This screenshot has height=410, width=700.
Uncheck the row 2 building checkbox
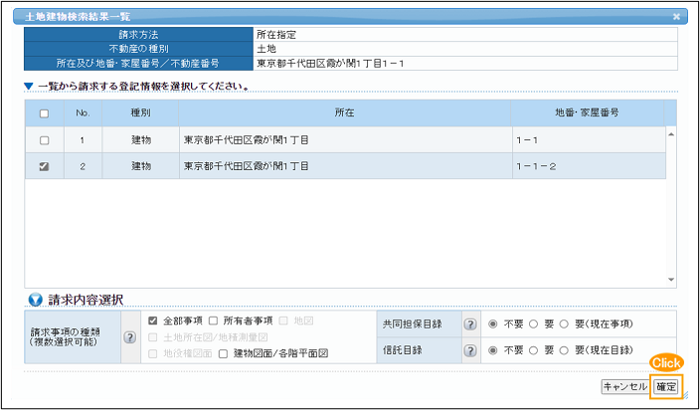tap(44, 166)
